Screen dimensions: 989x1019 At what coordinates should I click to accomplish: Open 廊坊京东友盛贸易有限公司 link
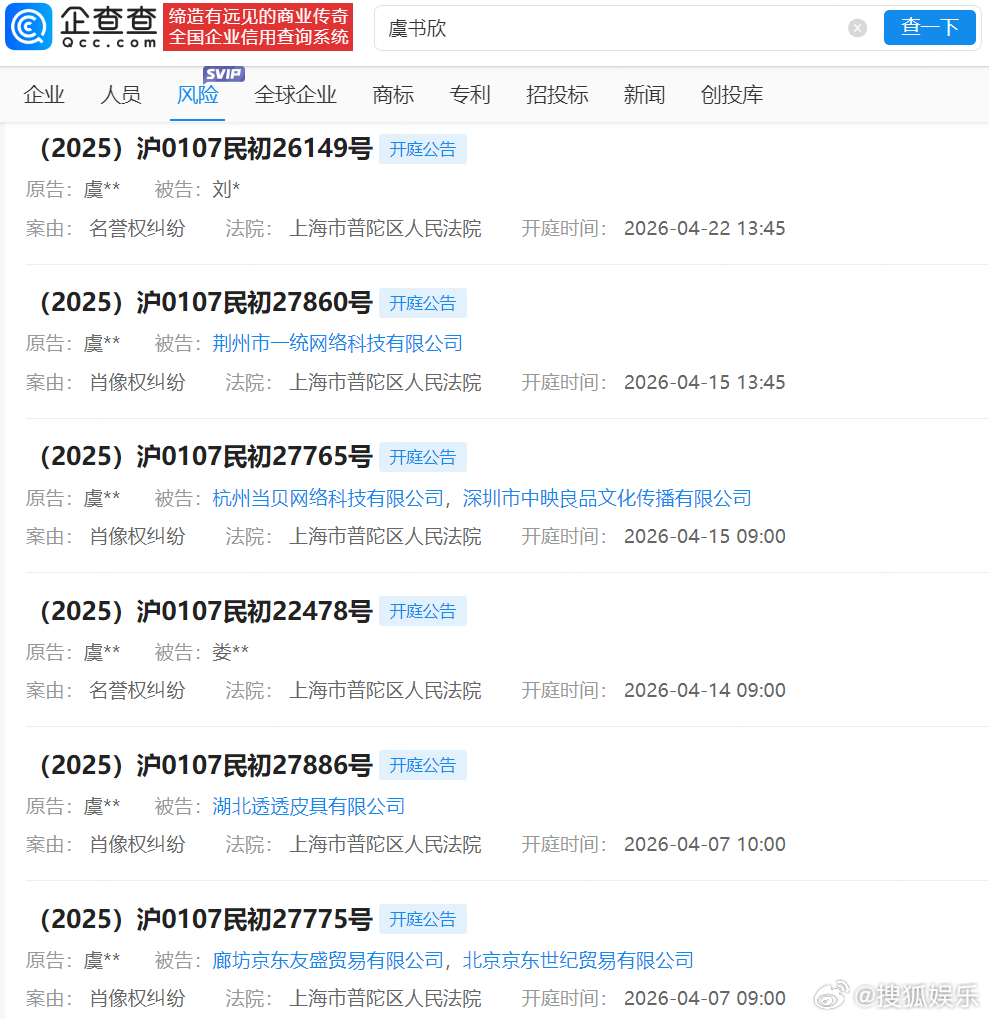(x=328, y=961)
